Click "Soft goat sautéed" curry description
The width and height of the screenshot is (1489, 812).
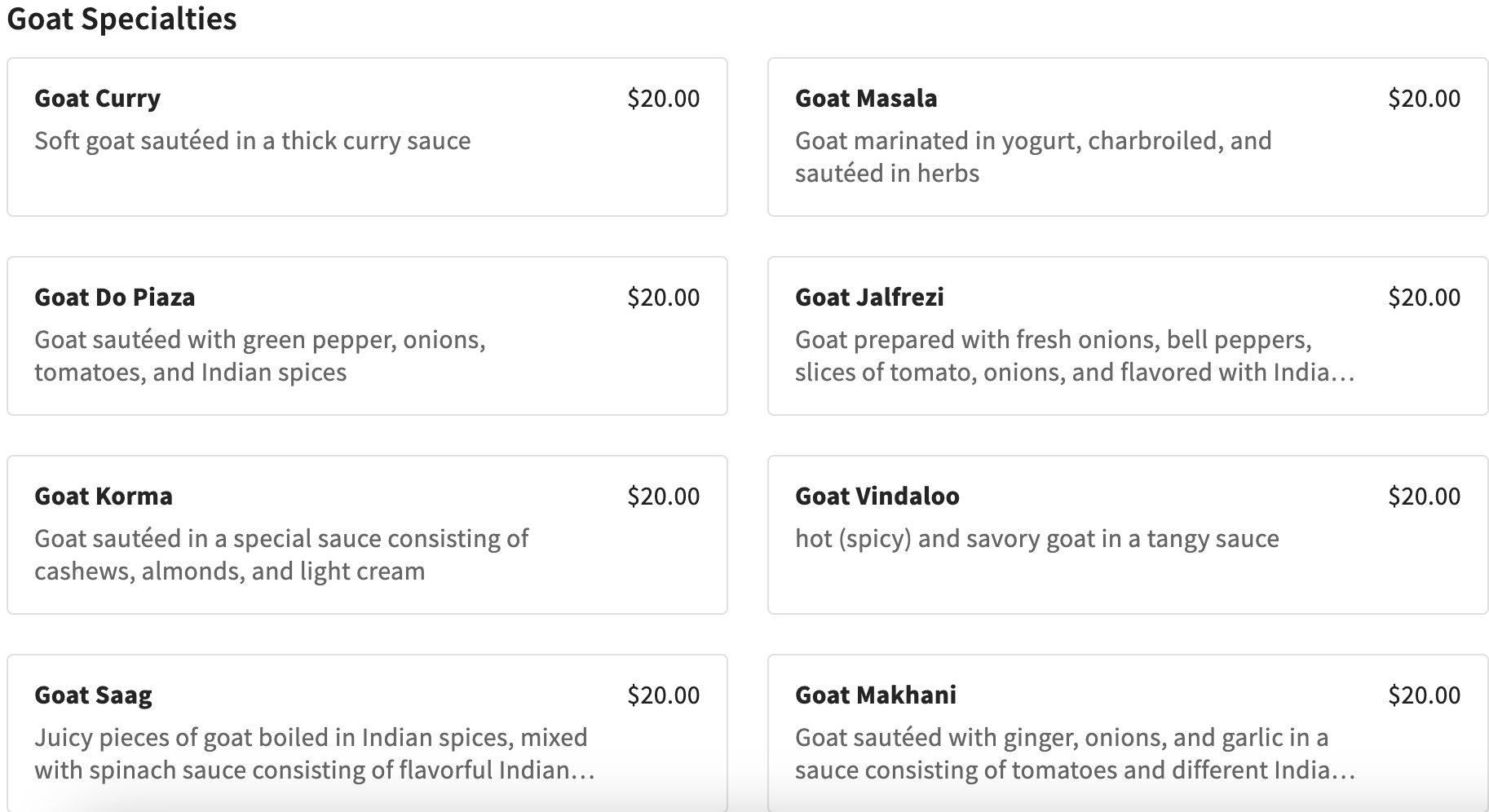pyautogui.click(x=252, y=141)
